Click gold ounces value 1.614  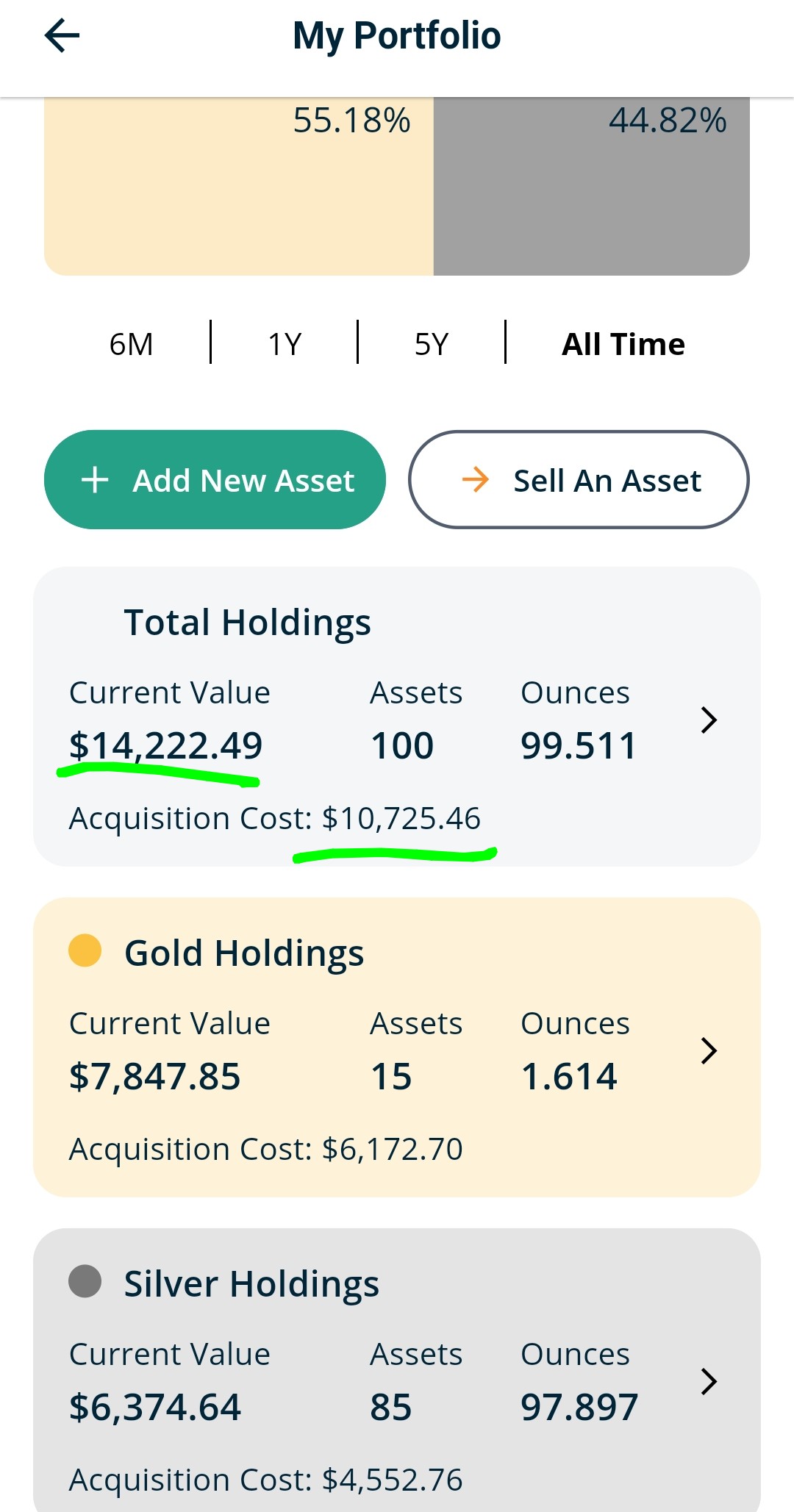click(x=569, y=1076)
